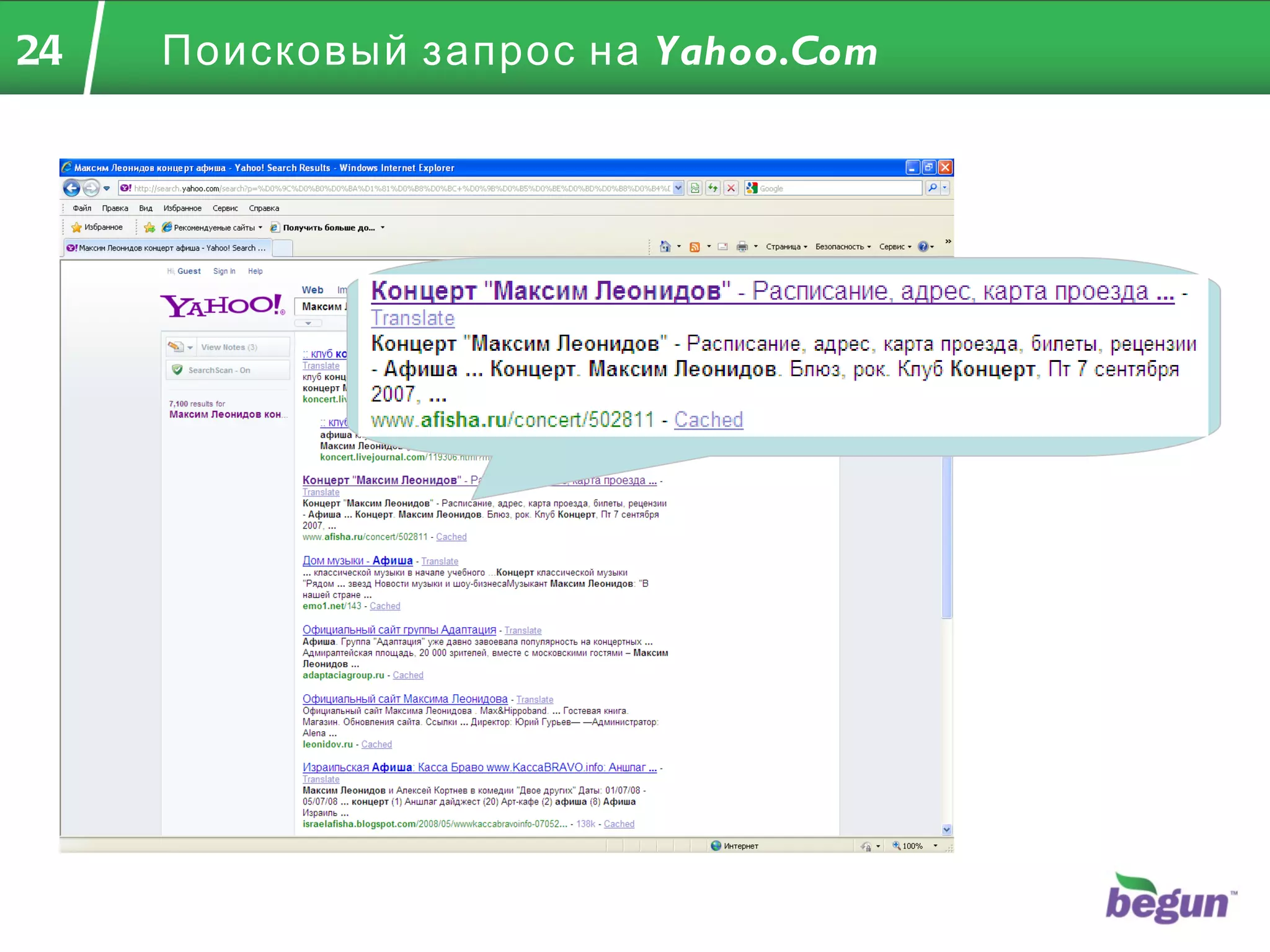The height and width of the screenshot is (952, 1270).
Task: Click the protected mode status bar icon
Action: (x=866, y=846)
